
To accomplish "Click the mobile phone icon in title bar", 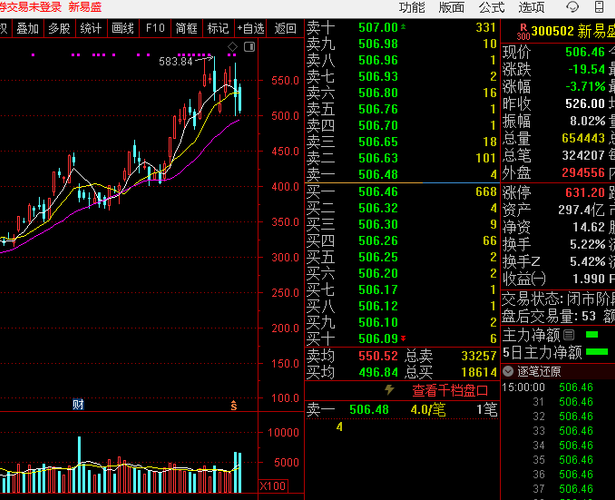I will [599, 7].
